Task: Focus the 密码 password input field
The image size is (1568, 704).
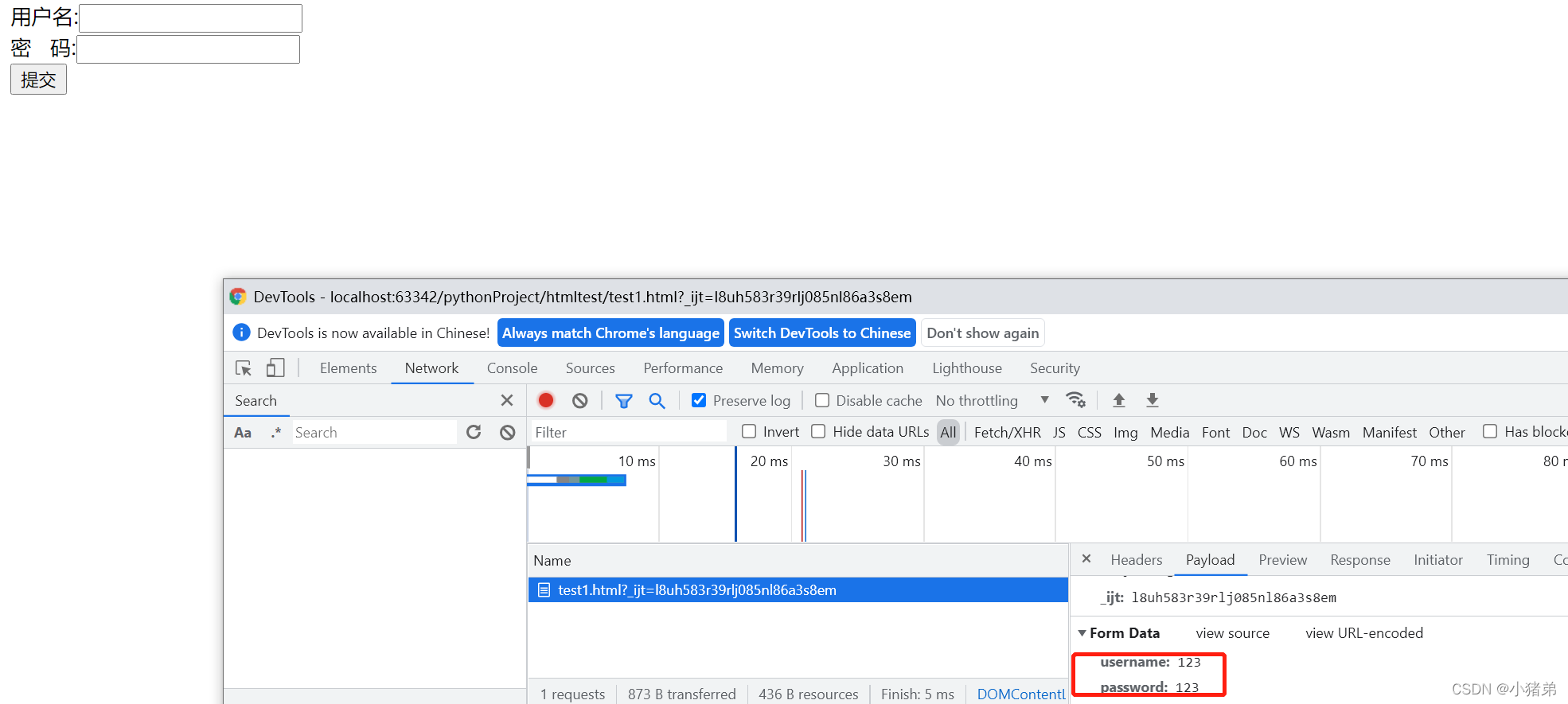Action: 188,49
